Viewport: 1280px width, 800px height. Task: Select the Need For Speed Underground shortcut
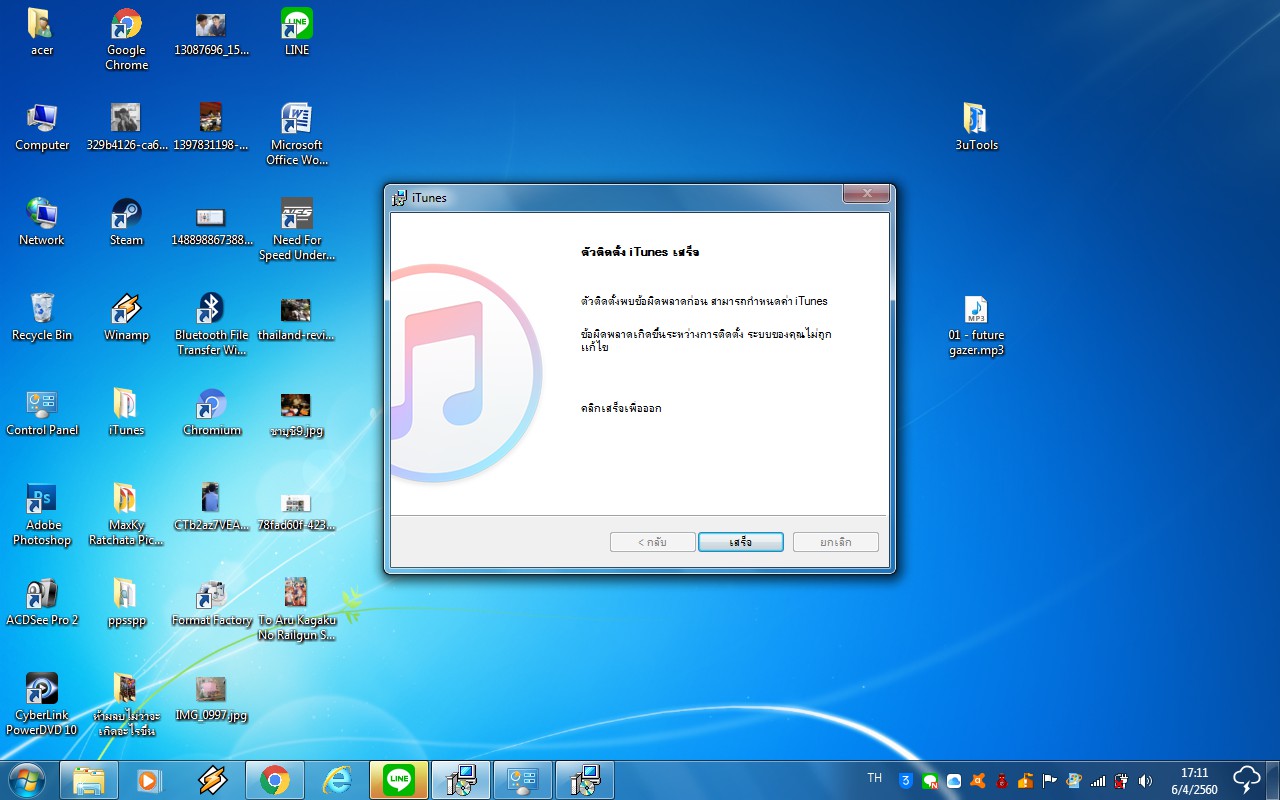tap(297, 229)
